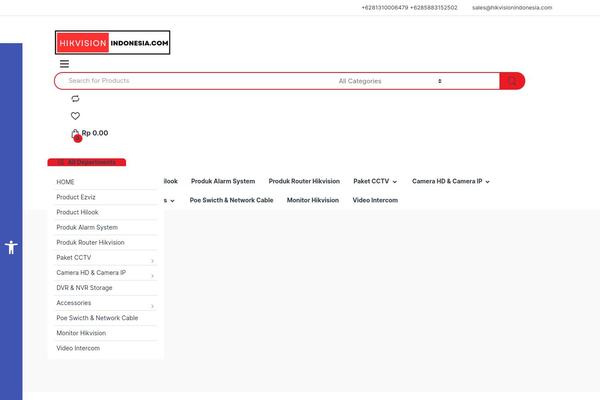This screenshot has height=400, width=600.
Task: Select Video Intercom in the sidebar
Action: tap(78, 348)
